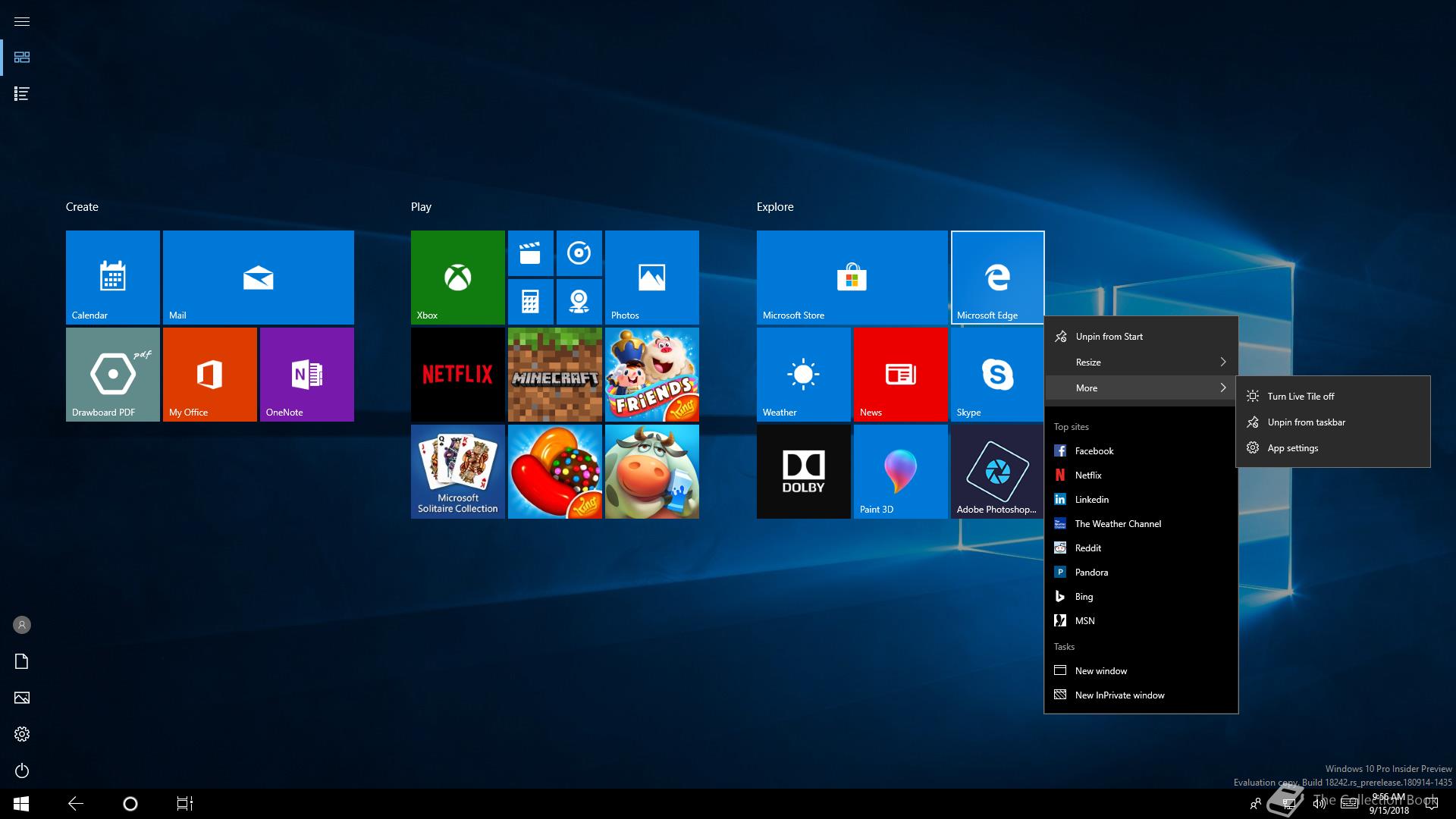Open Paint 3D tile
This screenshot has width=1456, height=819.
(900, 472)
